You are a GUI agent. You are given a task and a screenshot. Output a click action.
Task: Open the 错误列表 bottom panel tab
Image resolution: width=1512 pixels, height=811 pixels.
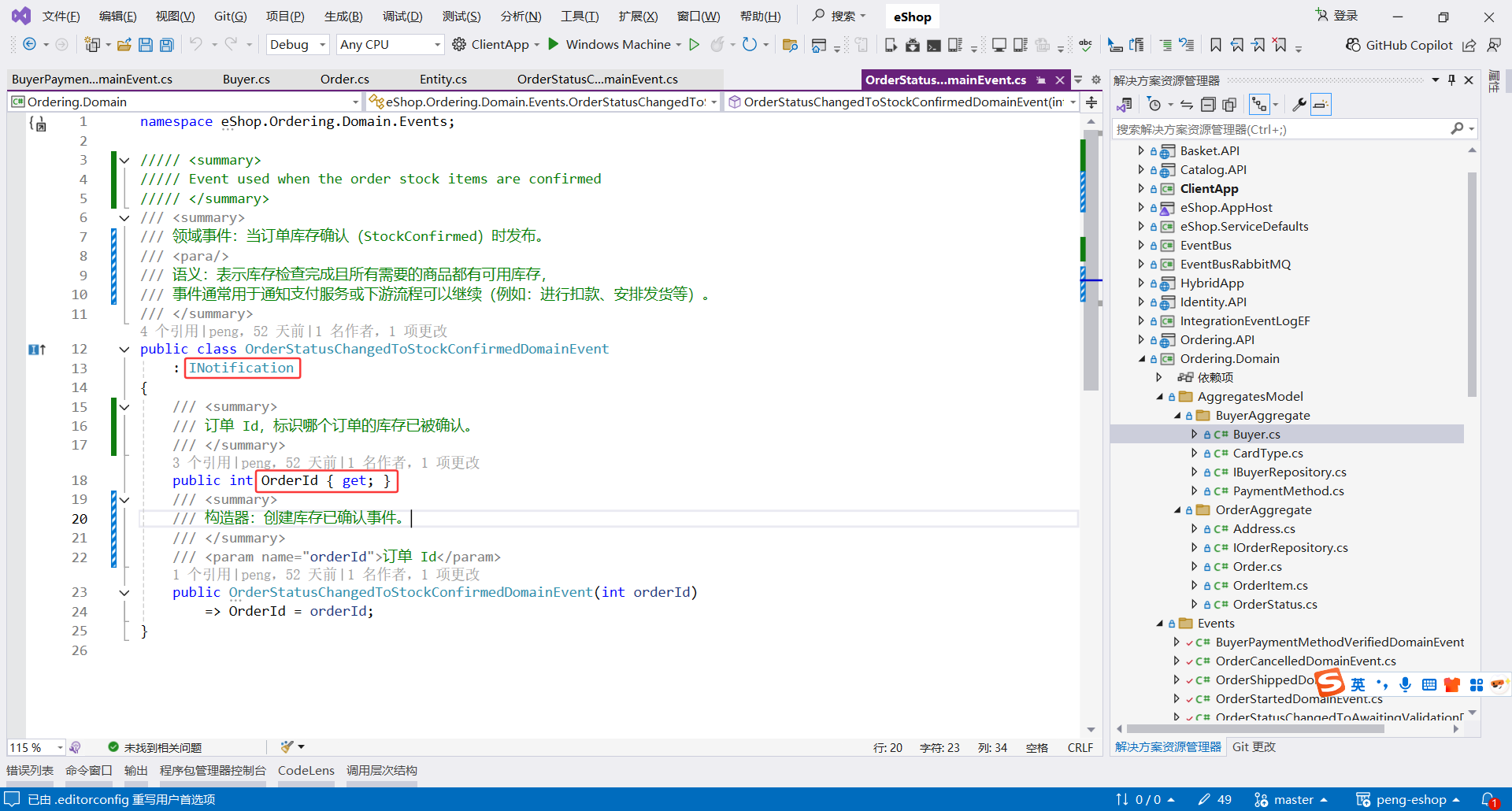point(30,771)
